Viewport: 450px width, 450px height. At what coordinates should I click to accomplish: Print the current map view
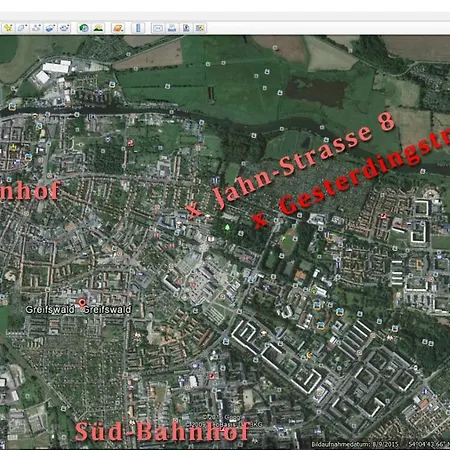172,28
